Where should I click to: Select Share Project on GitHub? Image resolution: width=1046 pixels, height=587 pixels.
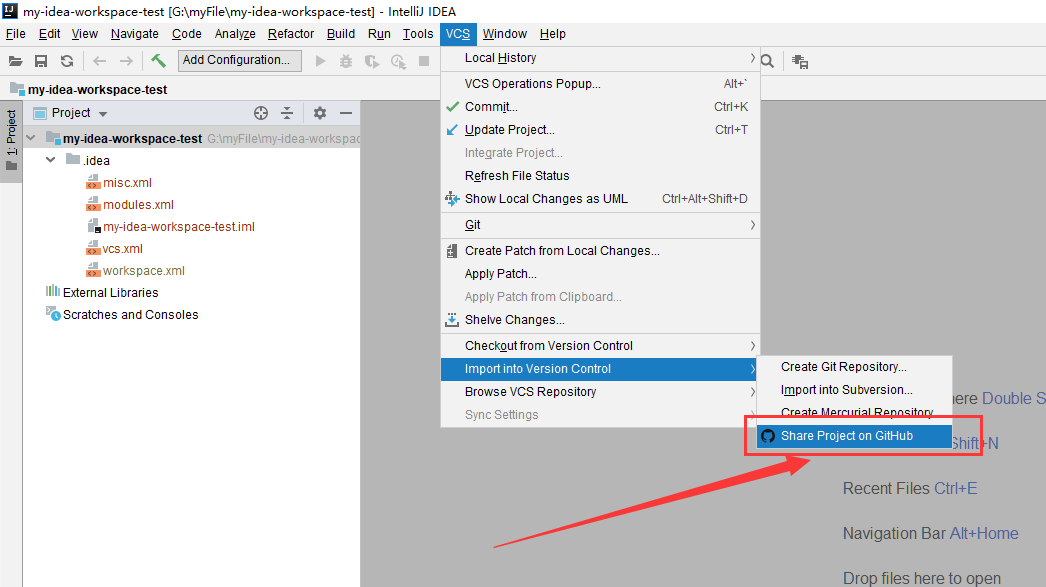(x=854, y=436)
